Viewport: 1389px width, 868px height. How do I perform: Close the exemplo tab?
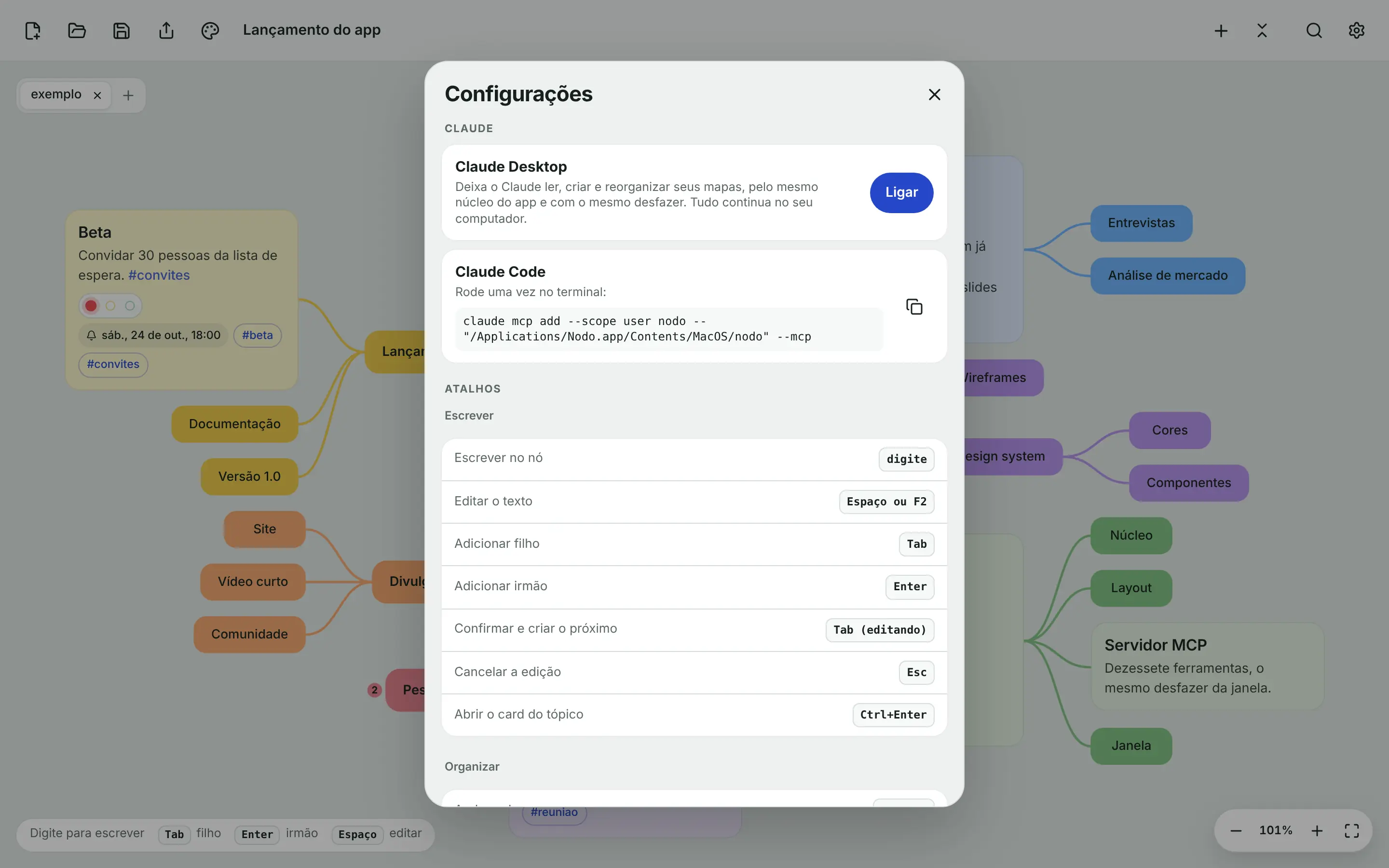pyautogui.click(x=97, y=95)
